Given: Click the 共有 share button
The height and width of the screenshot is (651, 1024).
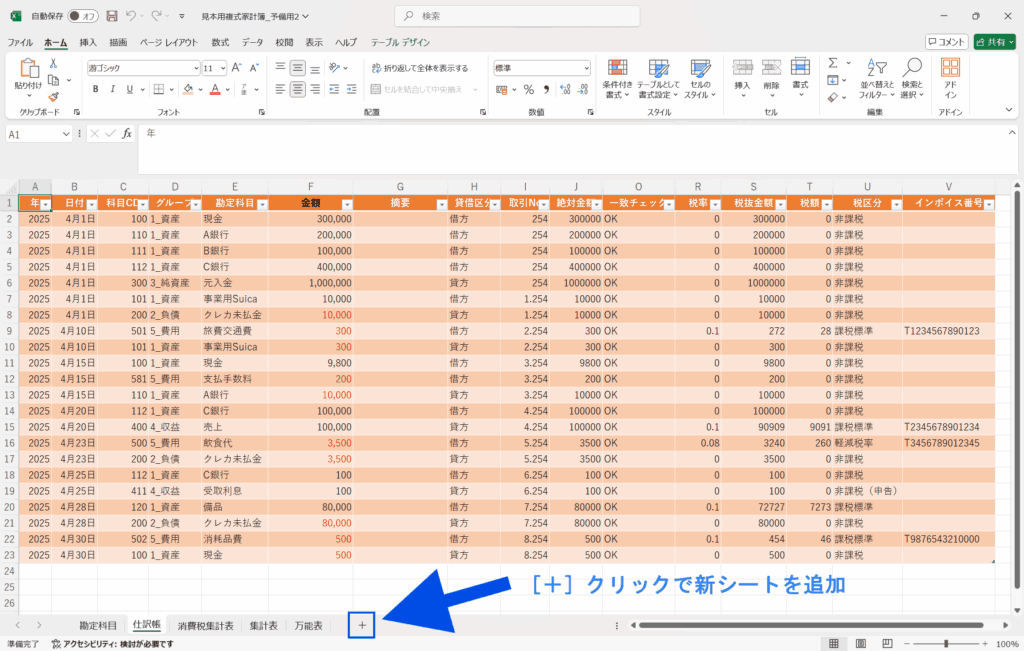Looking at the screenshot, I should (995, 42).
